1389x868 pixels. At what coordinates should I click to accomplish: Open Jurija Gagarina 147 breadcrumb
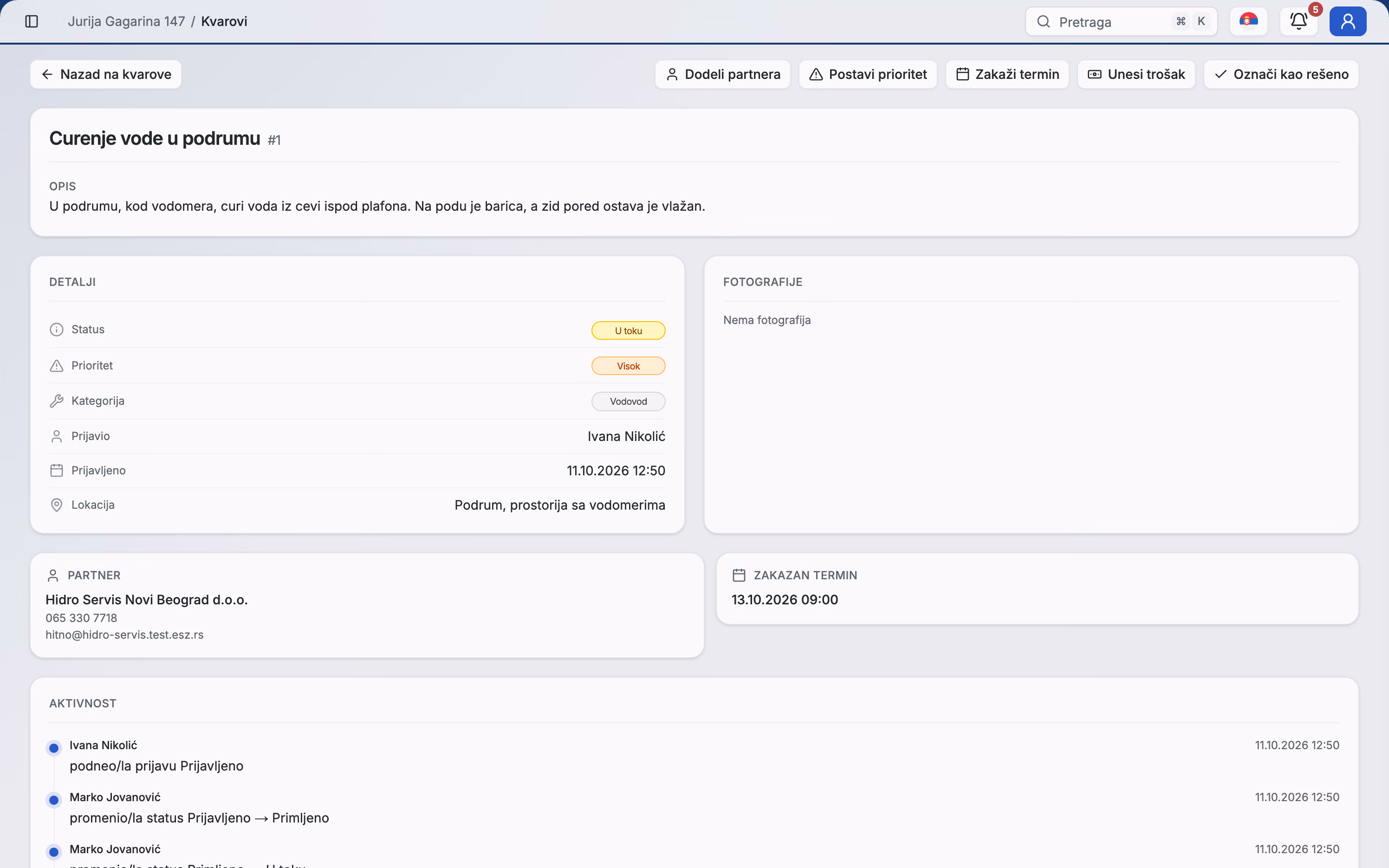pos(126,21)
